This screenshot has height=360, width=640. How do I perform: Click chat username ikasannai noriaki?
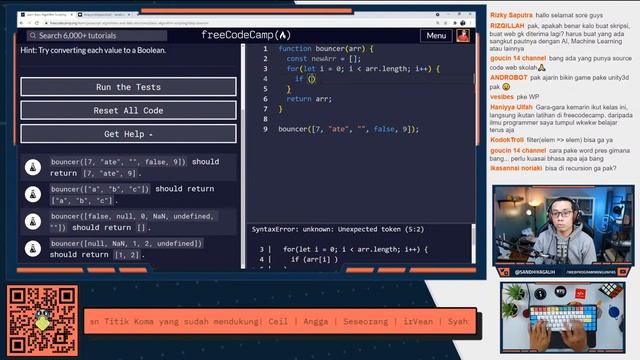click(516, 168)
